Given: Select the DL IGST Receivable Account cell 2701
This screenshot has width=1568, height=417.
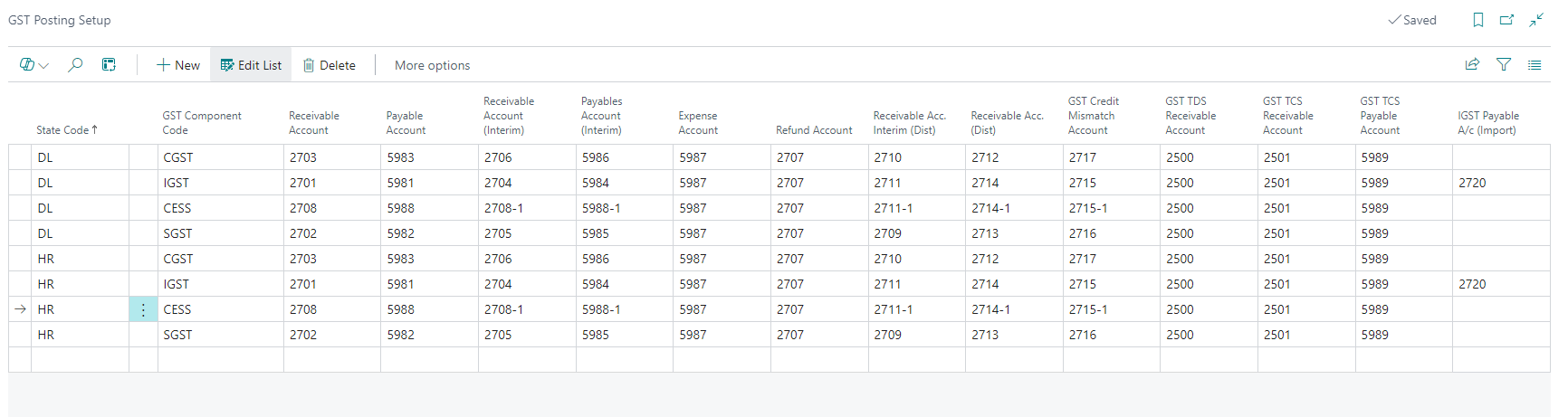Looking at the screenshot, I should point(303,183).
